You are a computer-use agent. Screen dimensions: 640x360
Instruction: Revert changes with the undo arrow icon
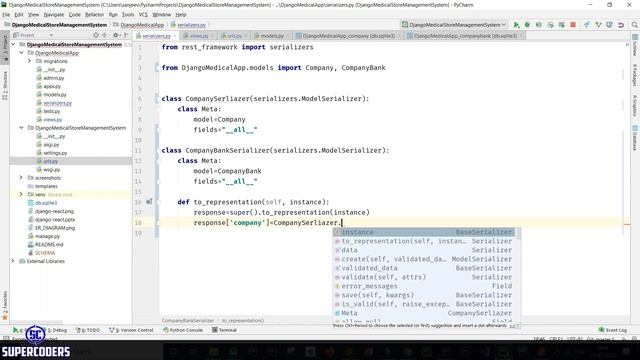(621, 25)
